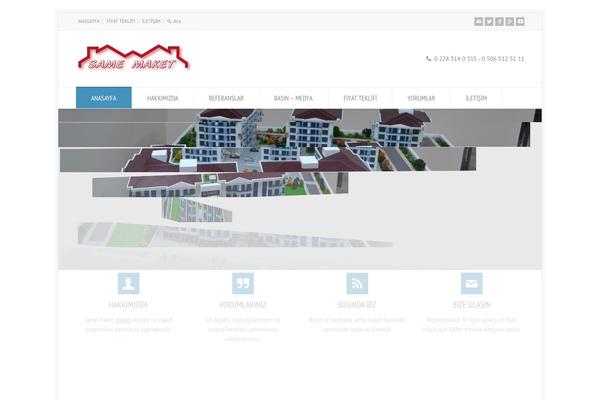Open the YORUMLAR menu item
Screen dimensions: 600x400
[x=421, y=98]
